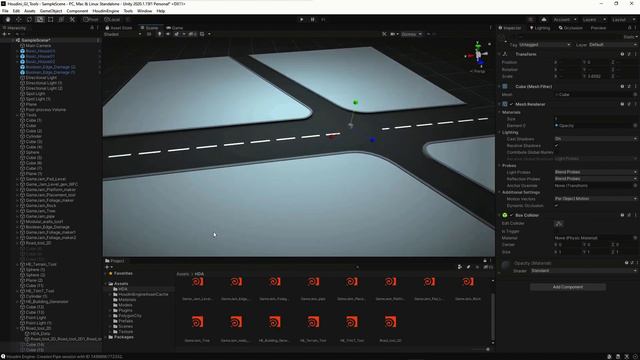Click the Project search by type icon

pyautogui.click(x=460, y=267)
